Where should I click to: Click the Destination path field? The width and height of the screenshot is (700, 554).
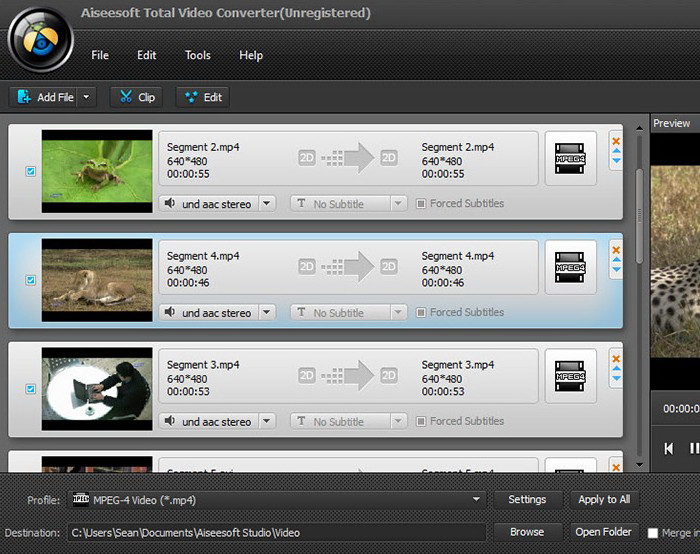coord(277,533)
